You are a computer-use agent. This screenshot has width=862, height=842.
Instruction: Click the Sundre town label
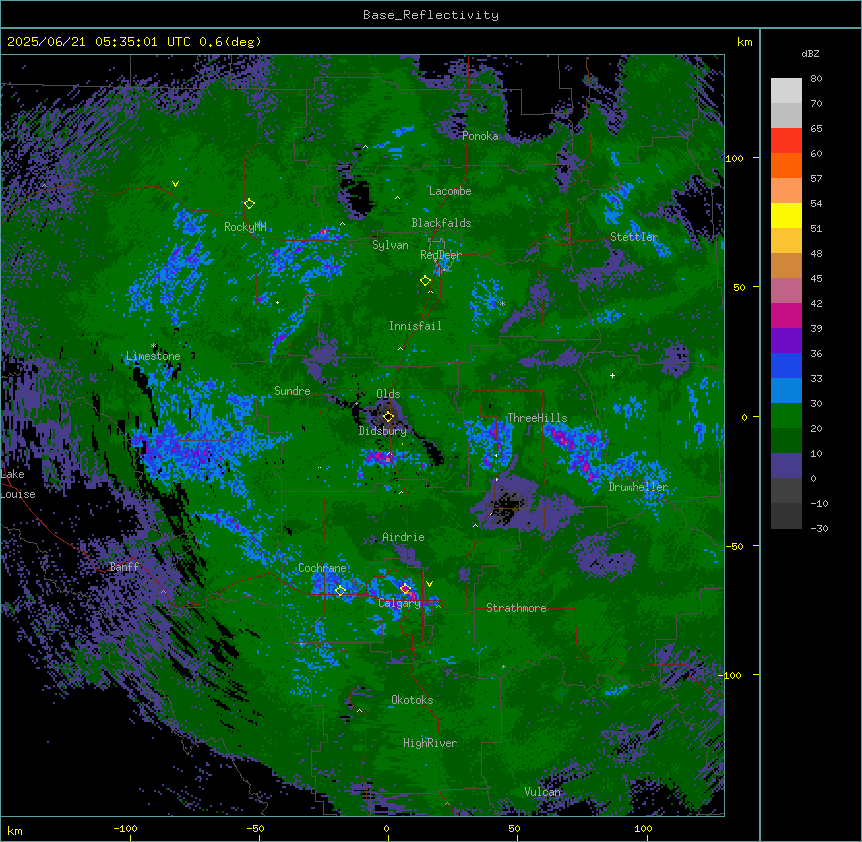pos(292,391)
